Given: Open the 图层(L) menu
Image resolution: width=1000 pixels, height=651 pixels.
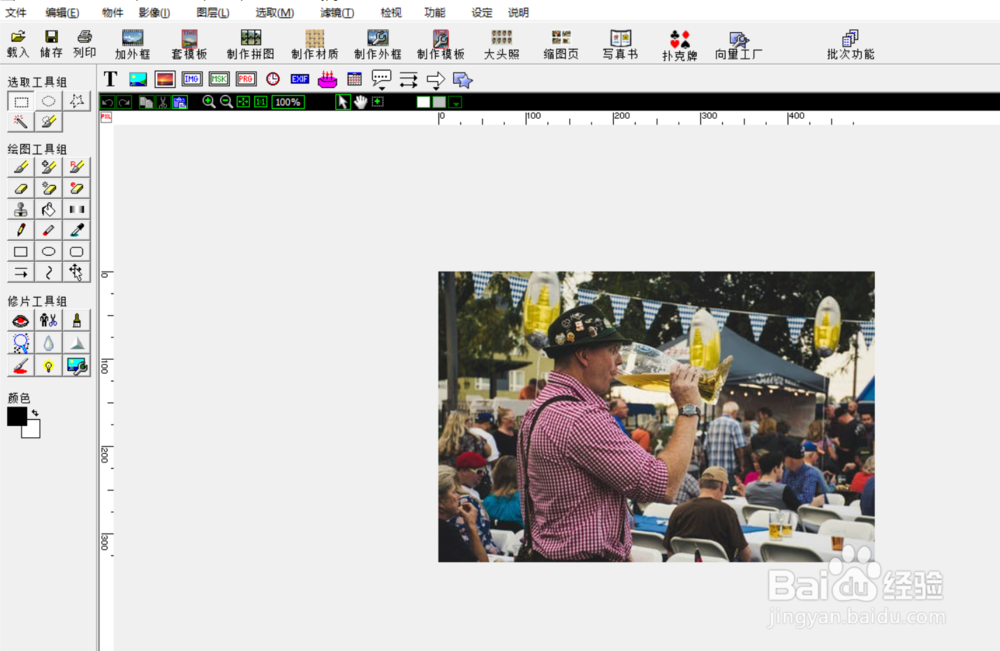Looking at the screenshot, I should point(213,12).
